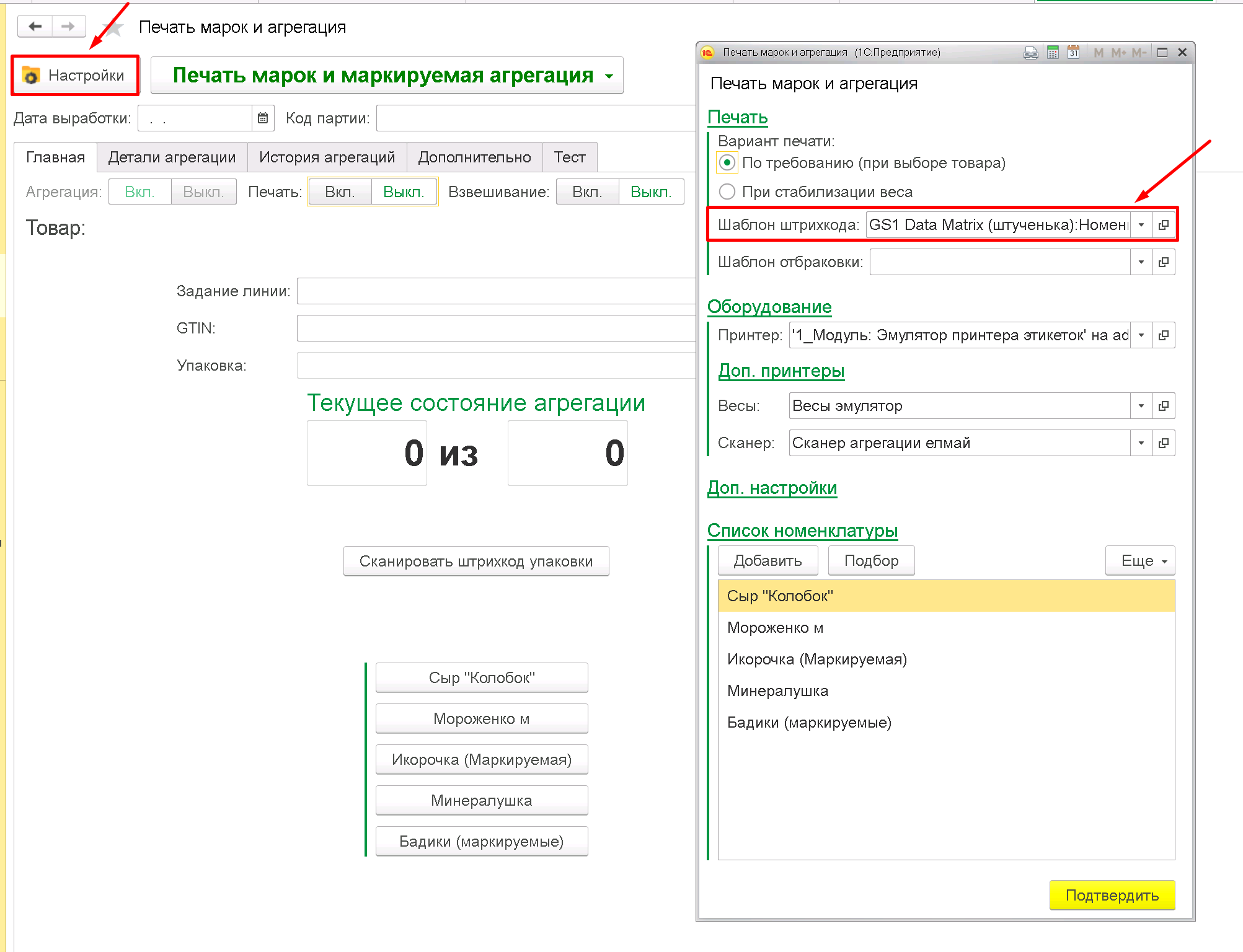This screenshot has width=1243, height=952.
Task: Confirm settings with Подтвердить button
Action: tap(1112, 895)
